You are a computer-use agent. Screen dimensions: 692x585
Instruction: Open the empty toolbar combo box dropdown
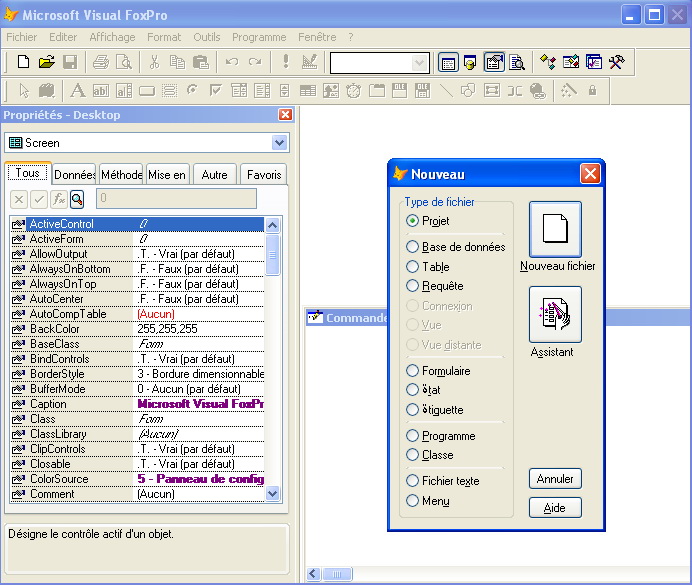[419, 63]
